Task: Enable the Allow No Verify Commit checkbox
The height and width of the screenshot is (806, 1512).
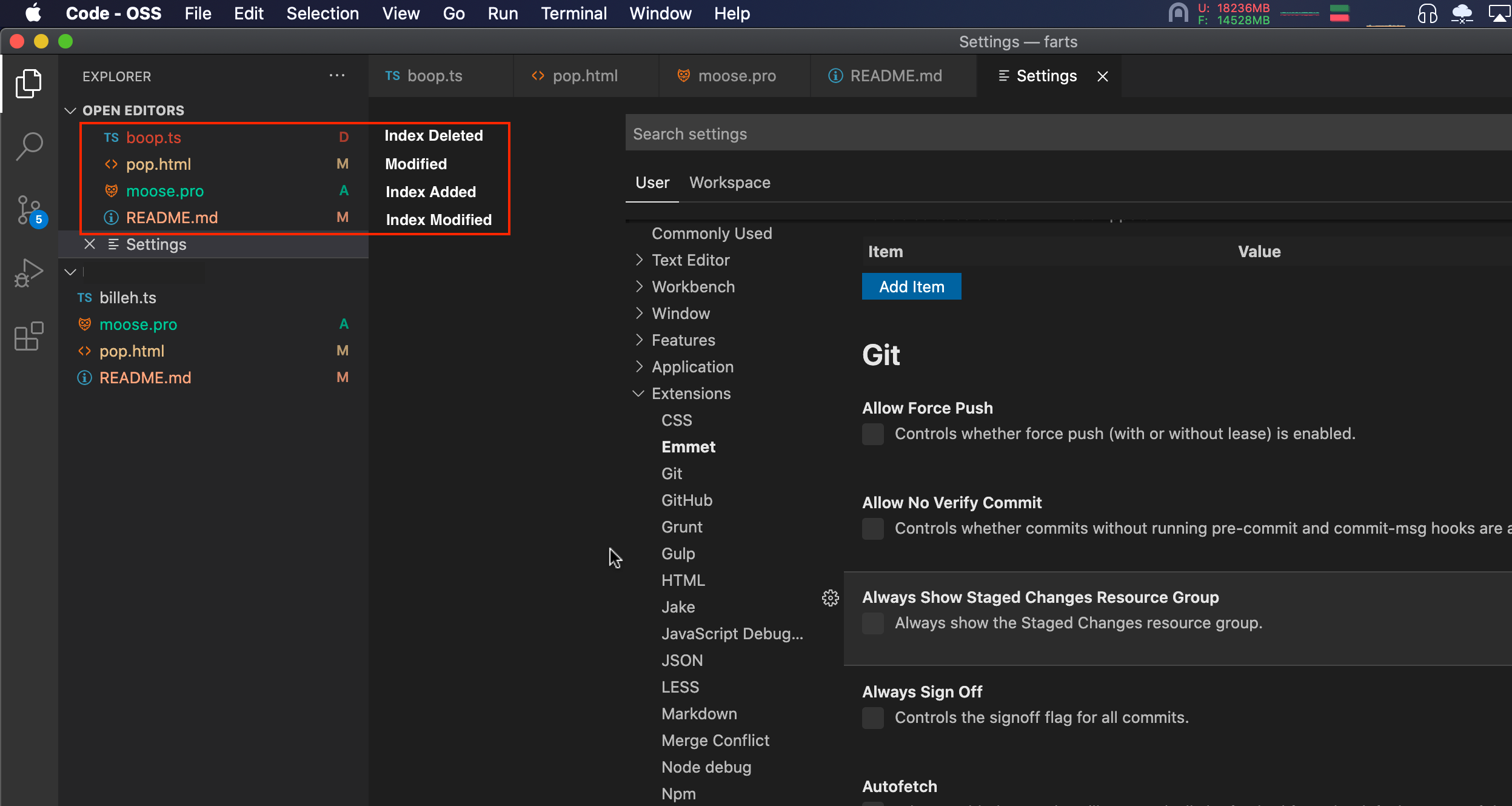Action: 873,529
